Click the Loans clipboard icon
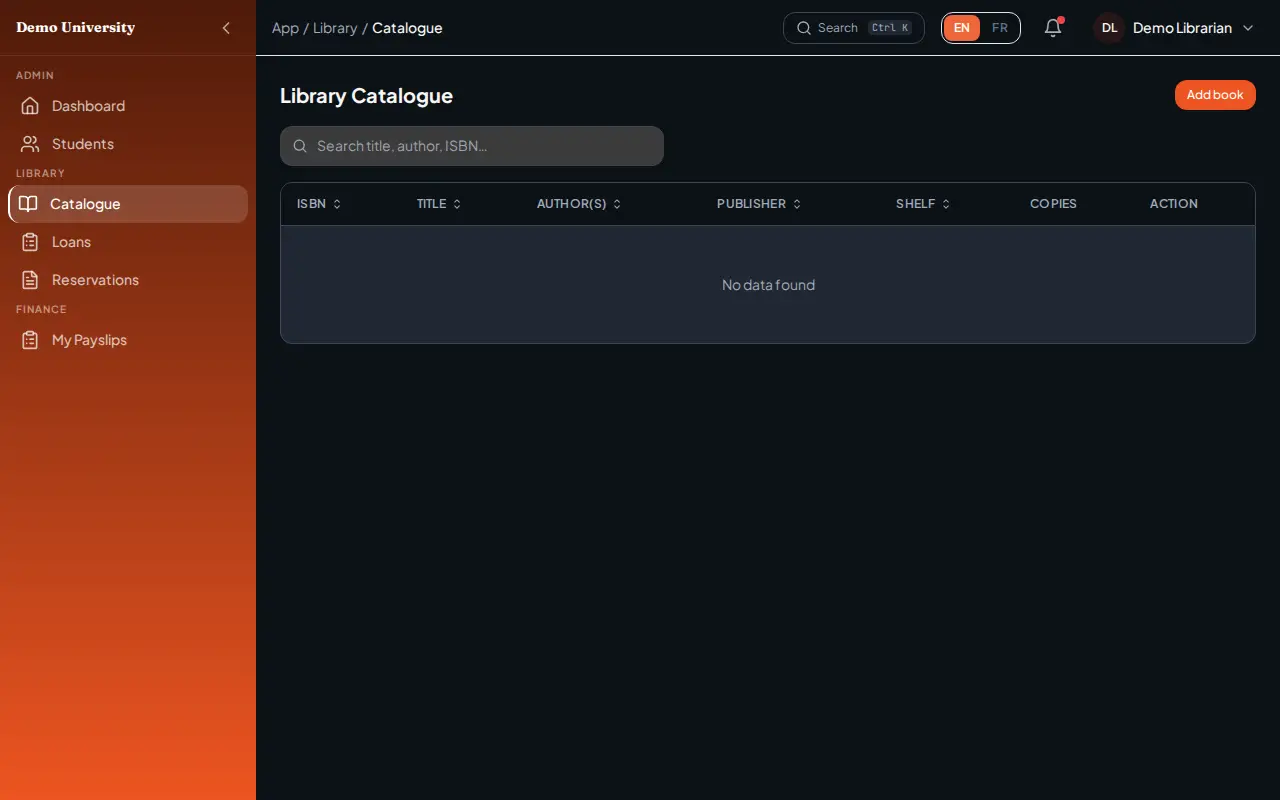The height and width of the screenshot is (800, 1280). click(30, 242)
